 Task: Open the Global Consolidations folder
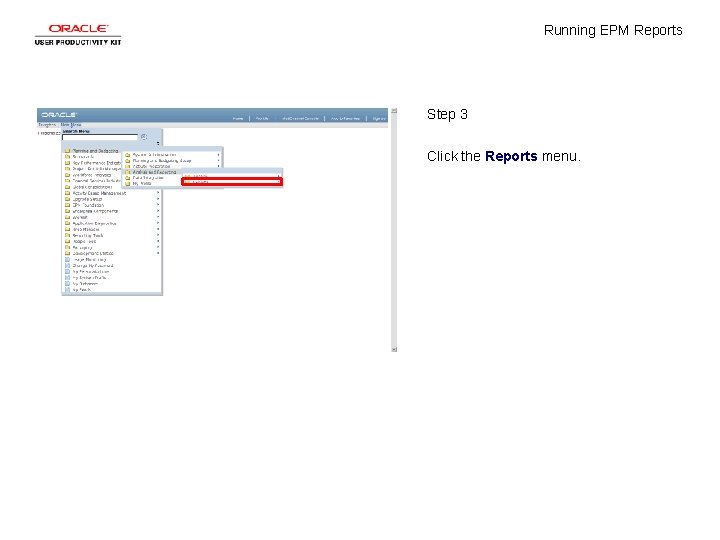pyautogui.click(x=92, y=187)
